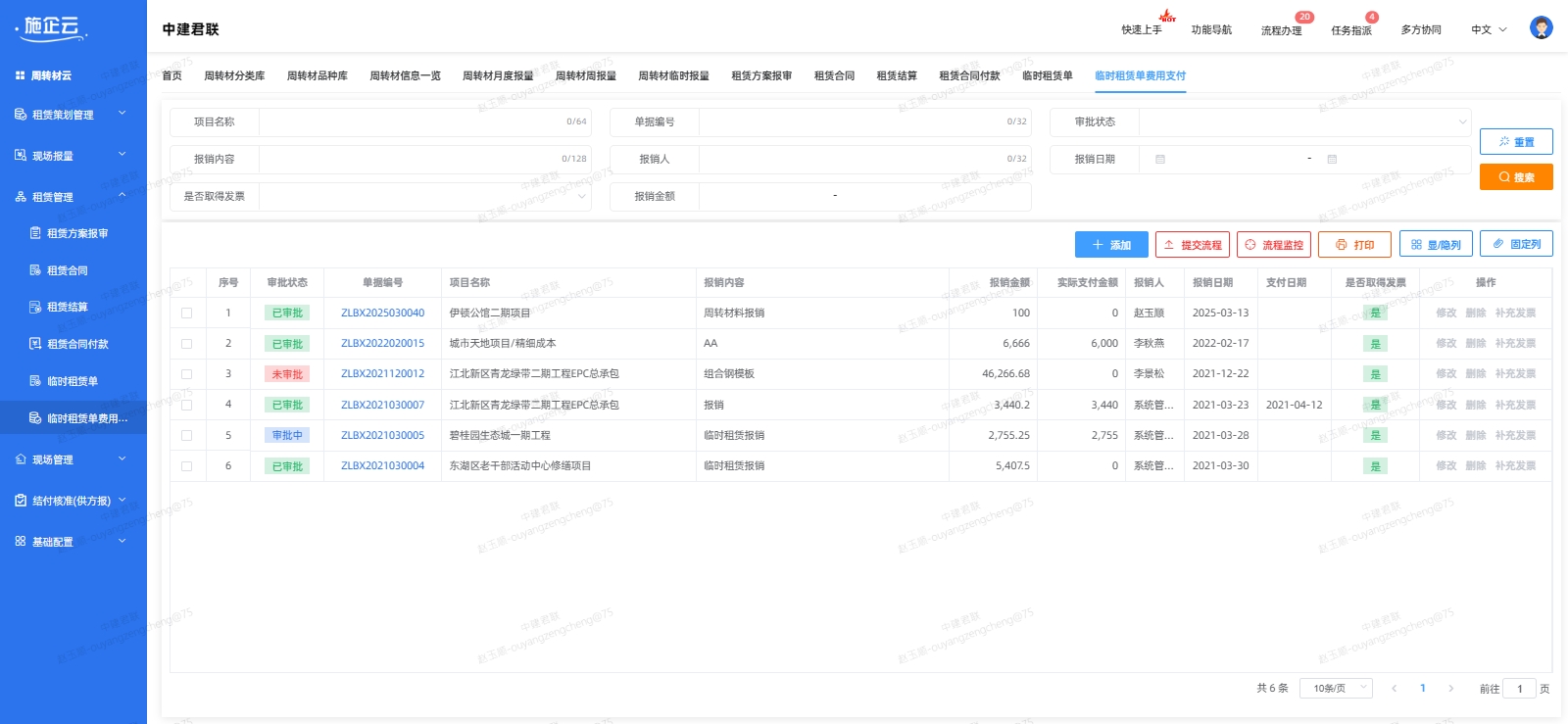Open 功能导航 in top bar
Image resolution: width=1568 pixels, height=724 pixels.
[1212, 29]
